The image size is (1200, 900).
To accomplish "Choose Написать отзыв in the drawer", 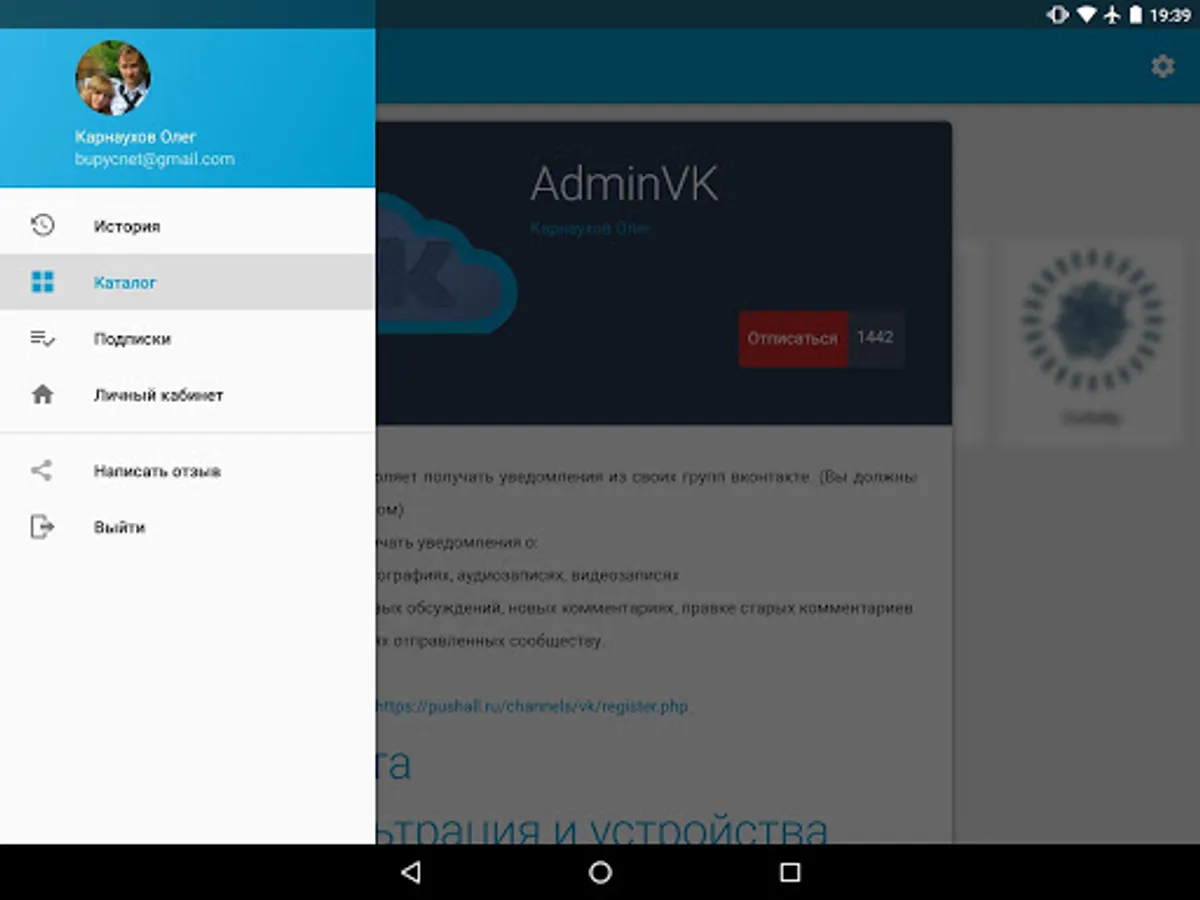I will [x=187, y=471].
